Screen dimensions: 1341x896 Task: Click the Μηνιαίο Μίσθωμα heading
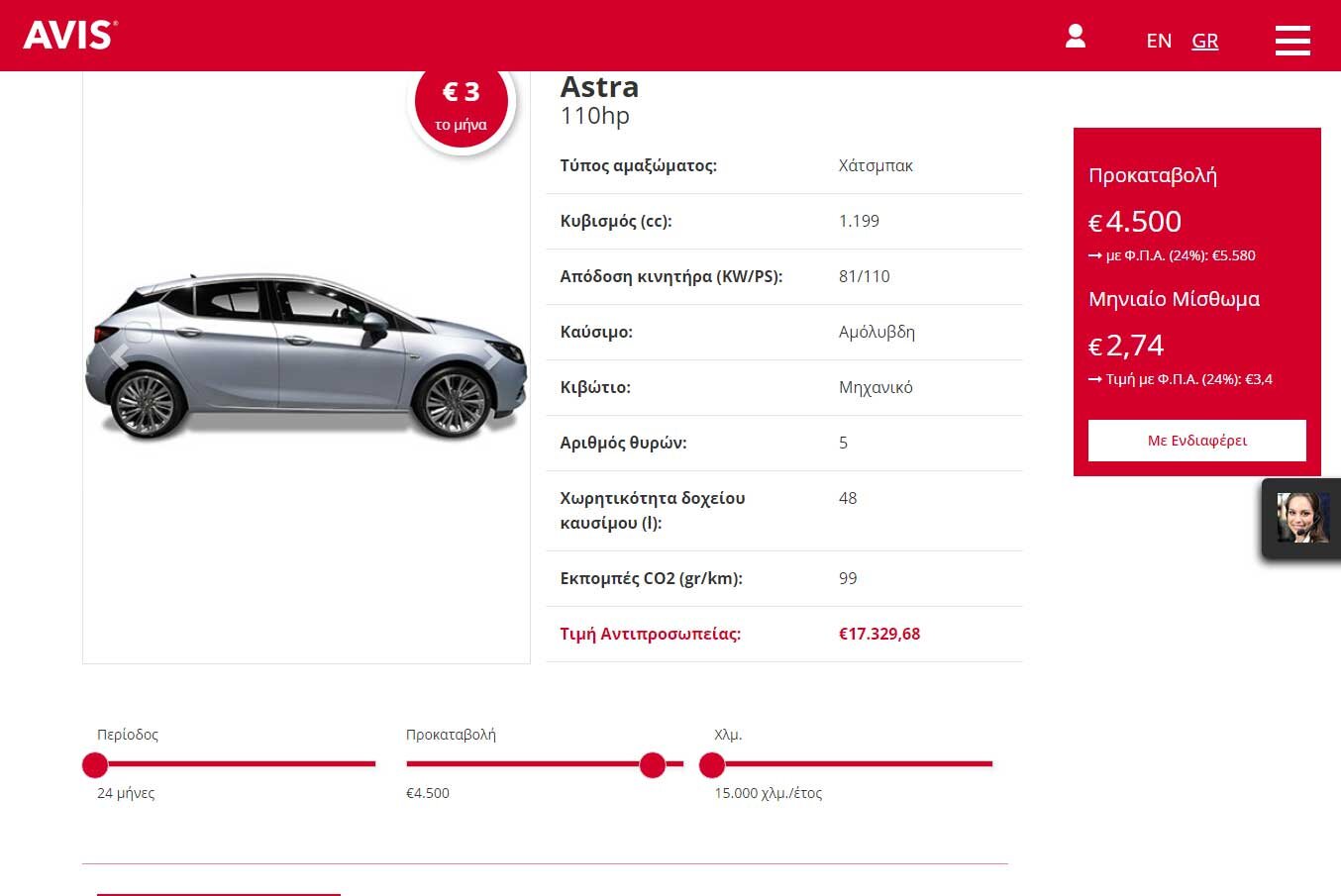1174,299
